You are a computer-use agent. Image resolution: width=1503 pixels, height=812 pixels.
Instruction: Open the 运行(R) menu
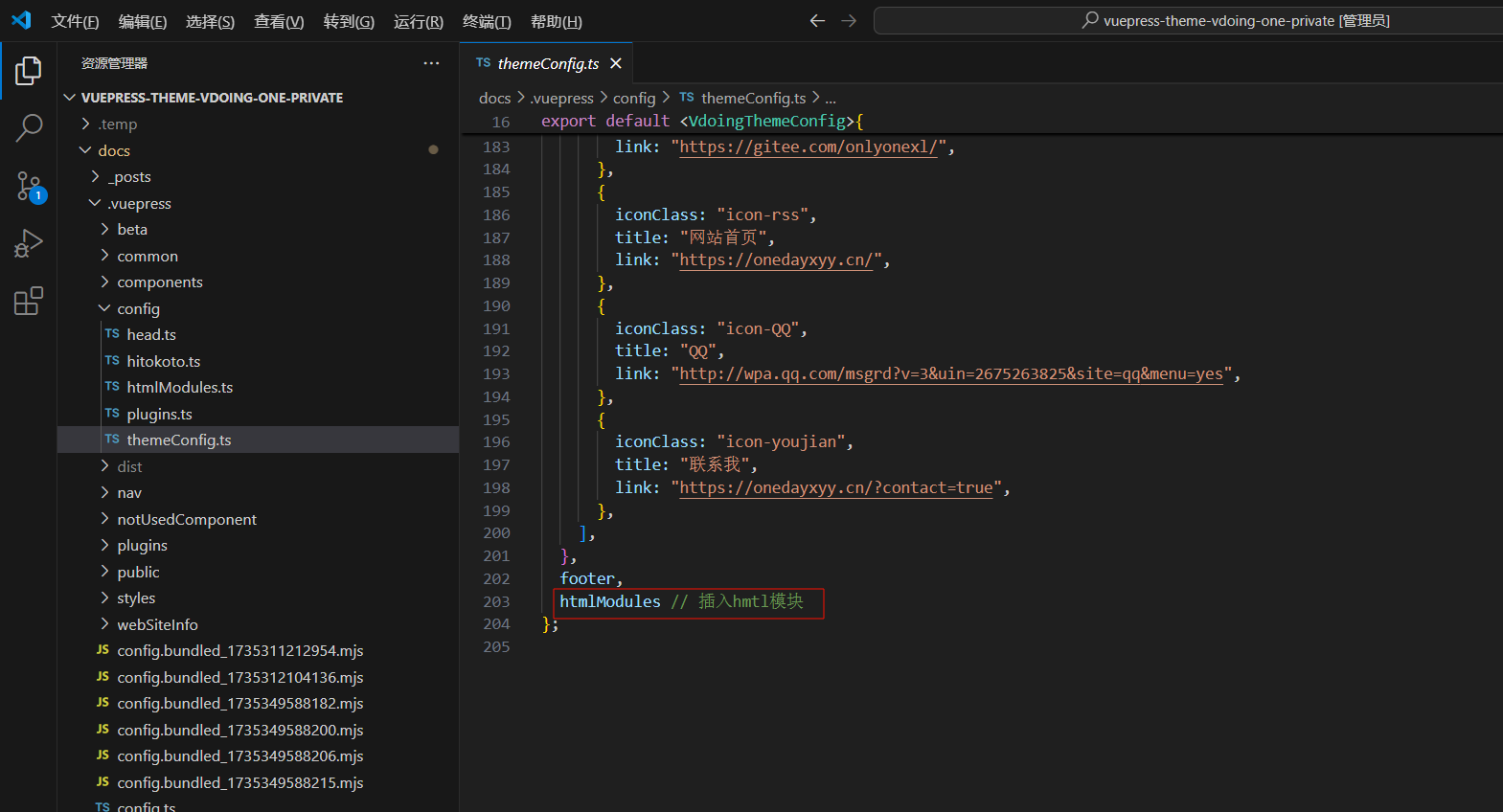pyautogui.click(x=419, y=21)
